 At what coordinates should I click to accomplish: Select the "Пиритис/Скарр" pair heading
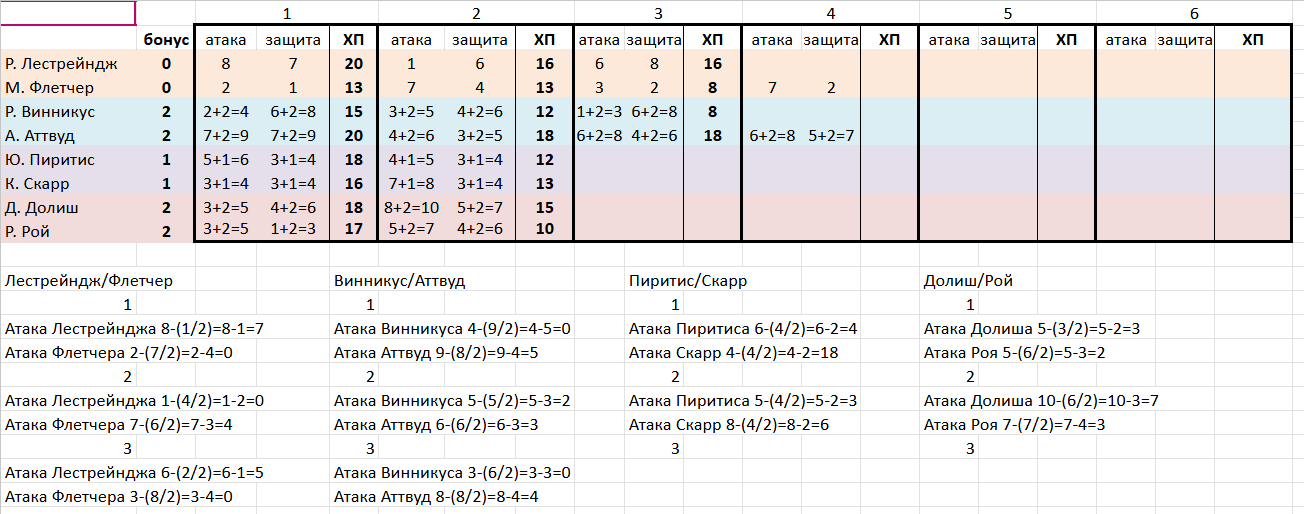[688, 281]
